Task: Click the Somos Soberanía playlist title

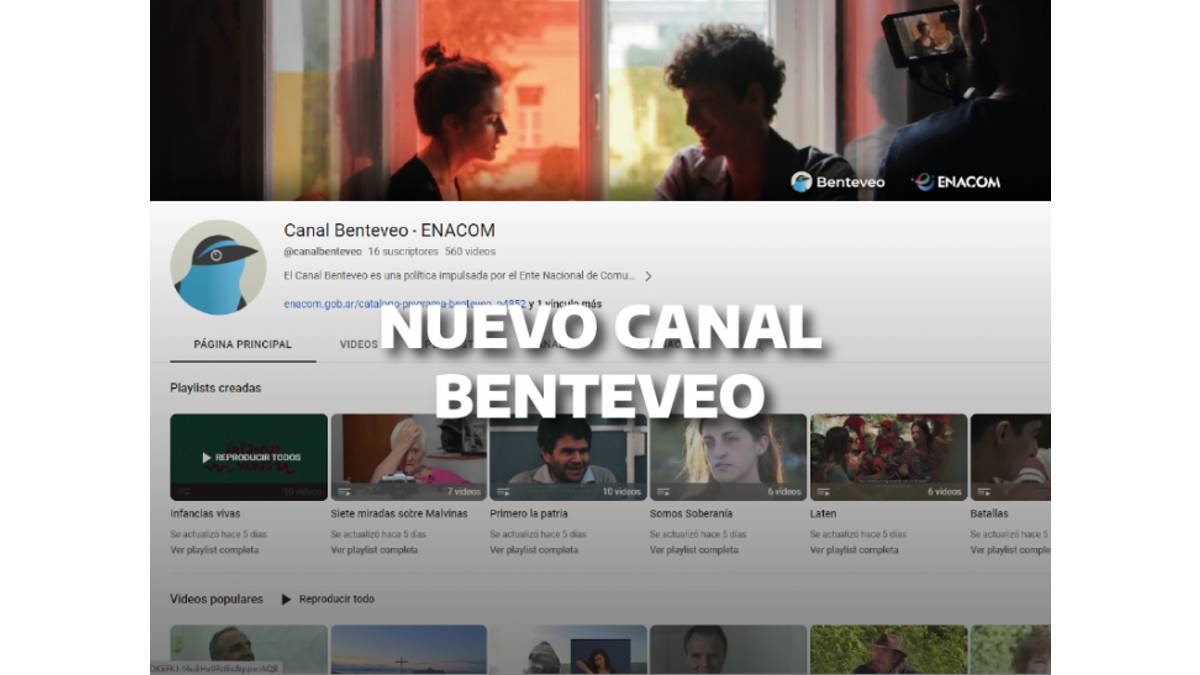Action: (691, 514)
